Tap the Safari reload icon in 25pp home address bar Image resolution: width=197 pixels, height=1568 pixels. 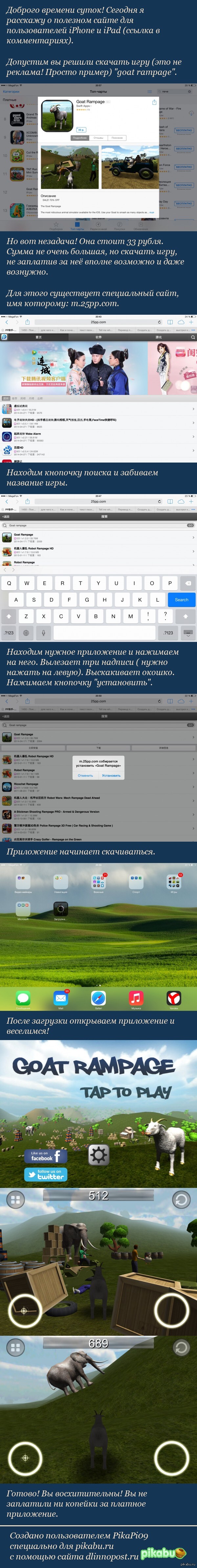pos(159,322)
